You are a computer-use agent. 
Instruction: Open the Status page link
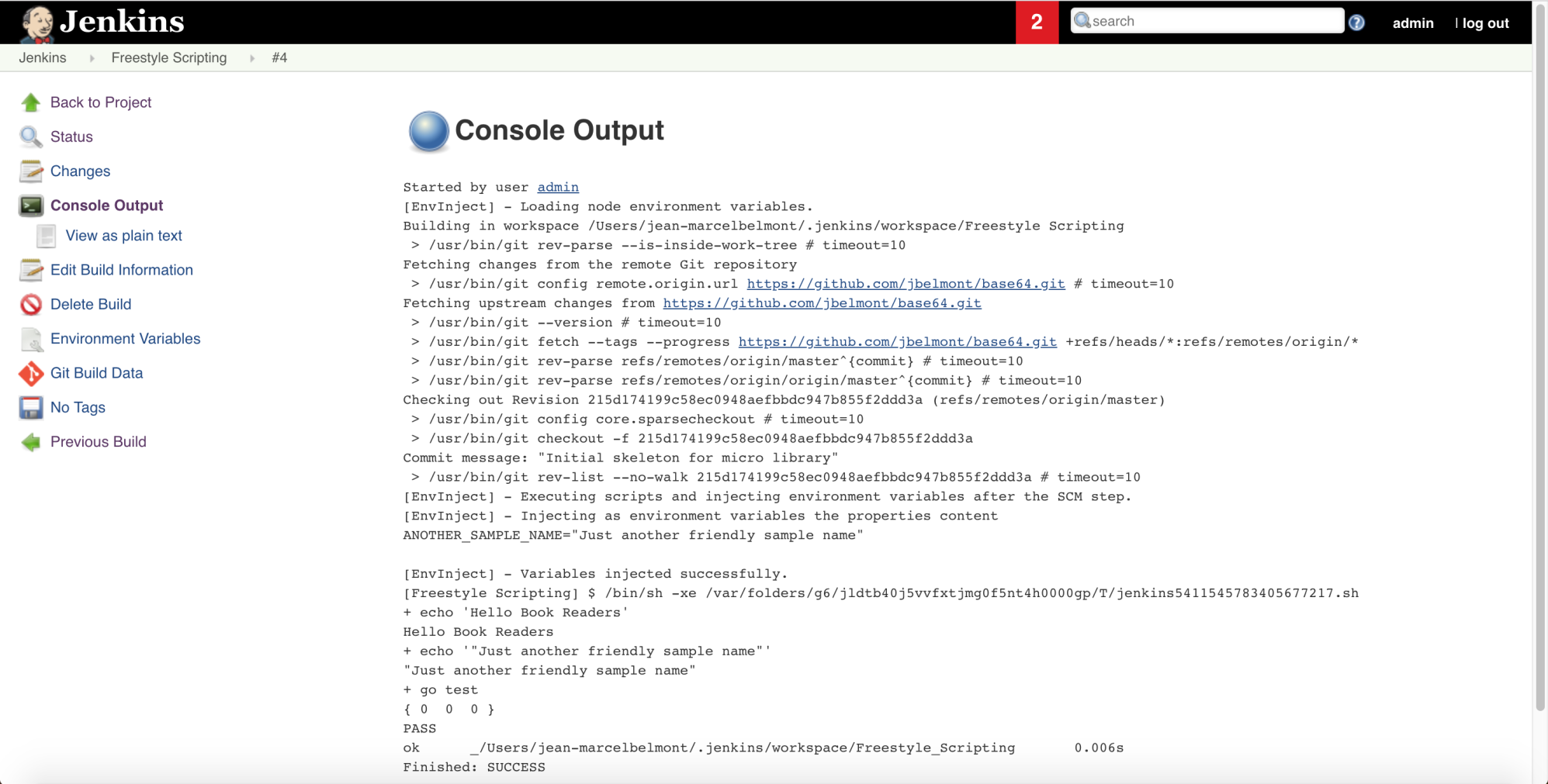point(71,136)
